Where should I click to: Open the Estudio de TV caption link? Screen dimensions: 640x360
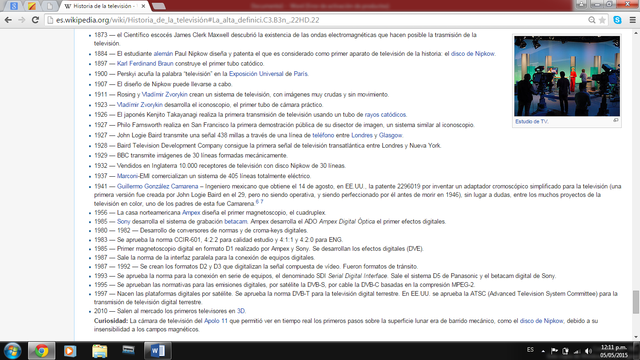531,122
